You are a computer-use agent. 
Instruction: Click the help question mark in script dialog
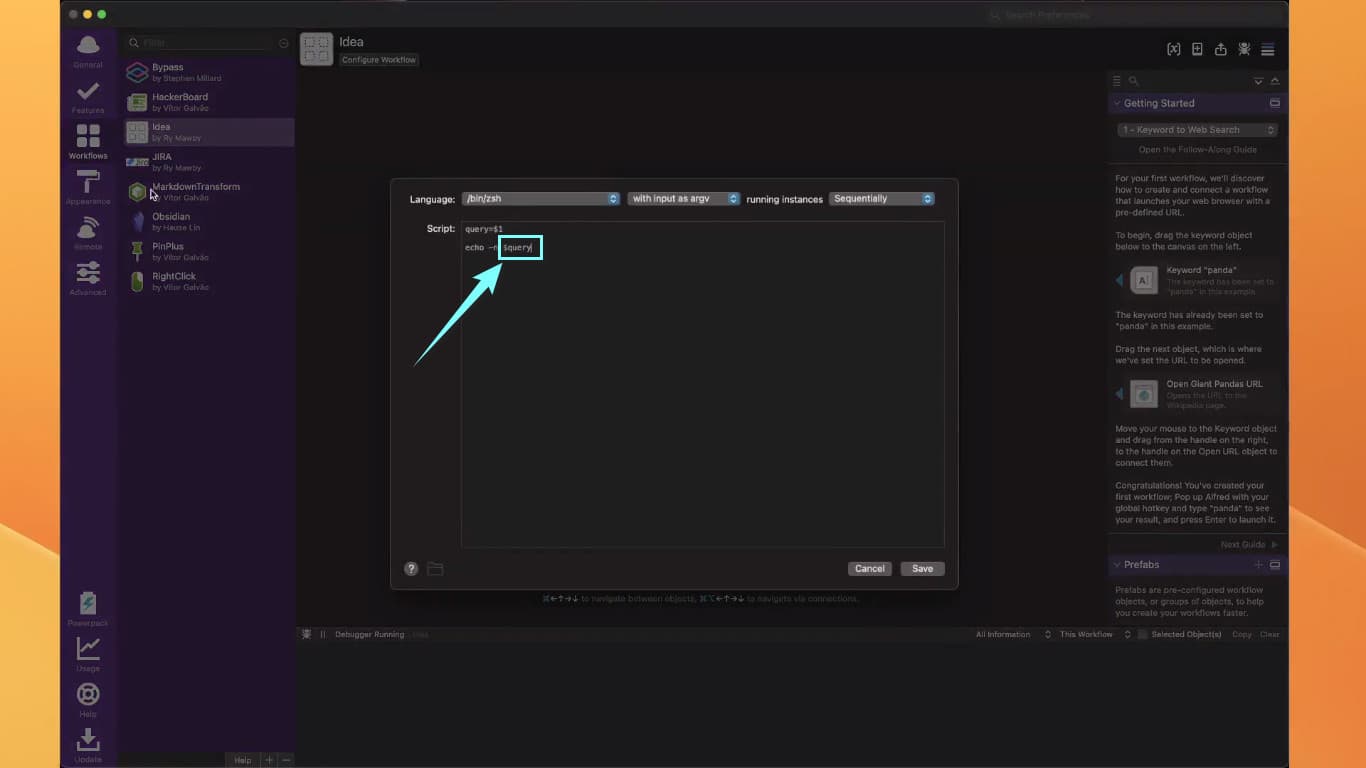411,568
